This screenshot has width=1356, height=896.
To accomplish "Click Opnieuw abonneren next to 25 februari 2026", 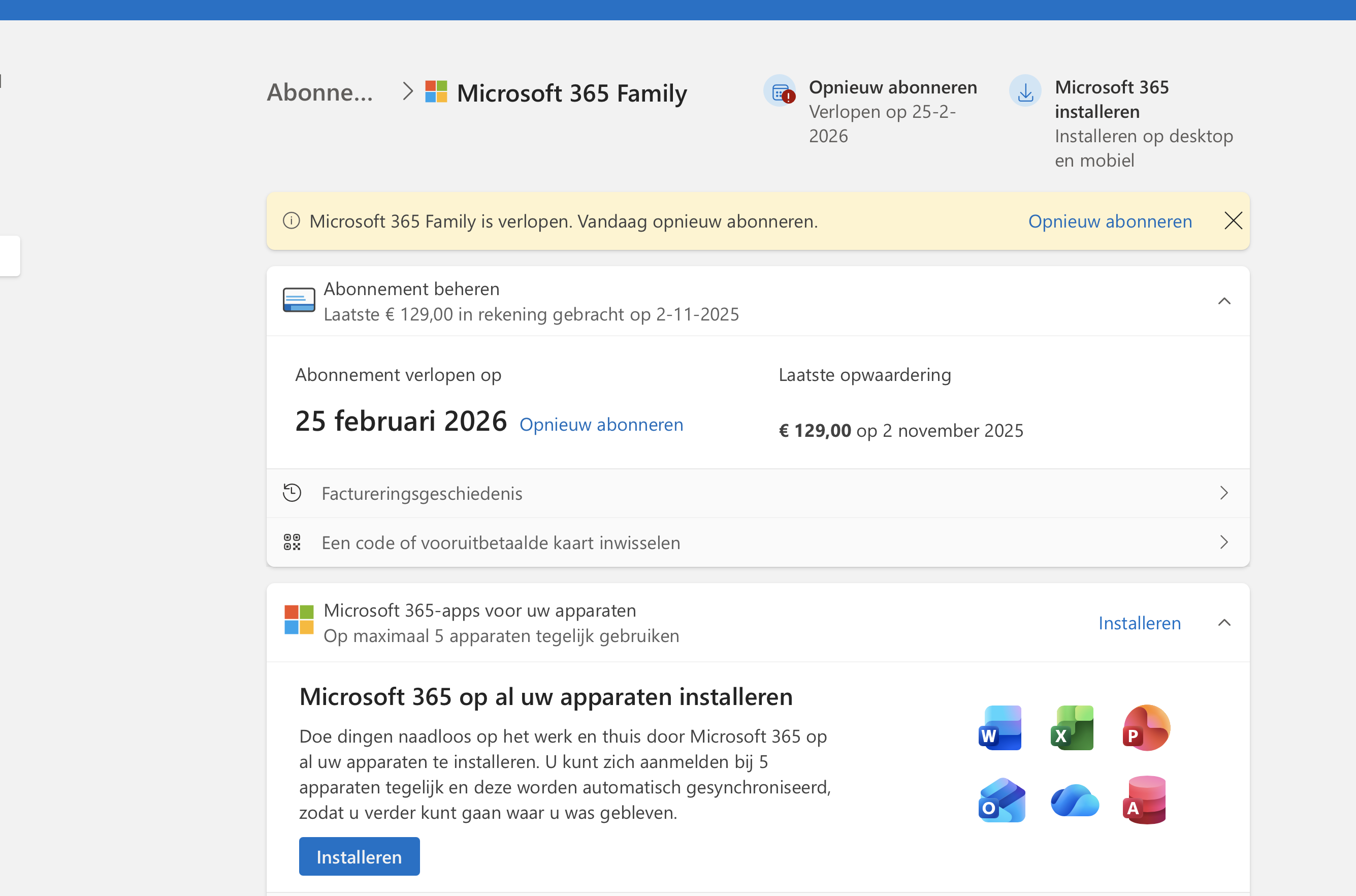I will tap(601, 425).
